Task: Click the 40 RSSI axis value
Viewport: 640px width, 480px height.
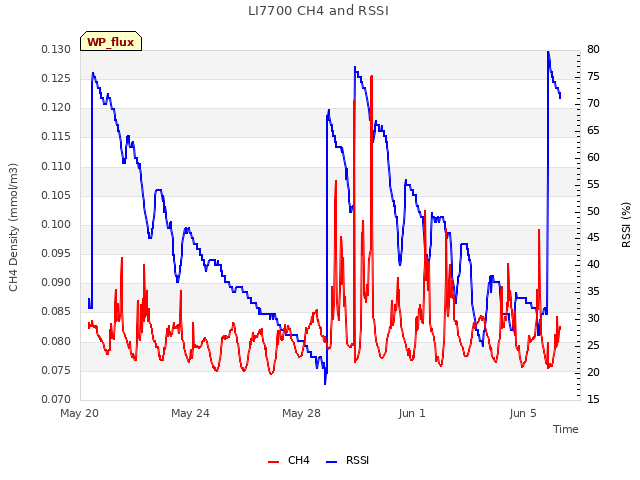Action: coord(593,264)
